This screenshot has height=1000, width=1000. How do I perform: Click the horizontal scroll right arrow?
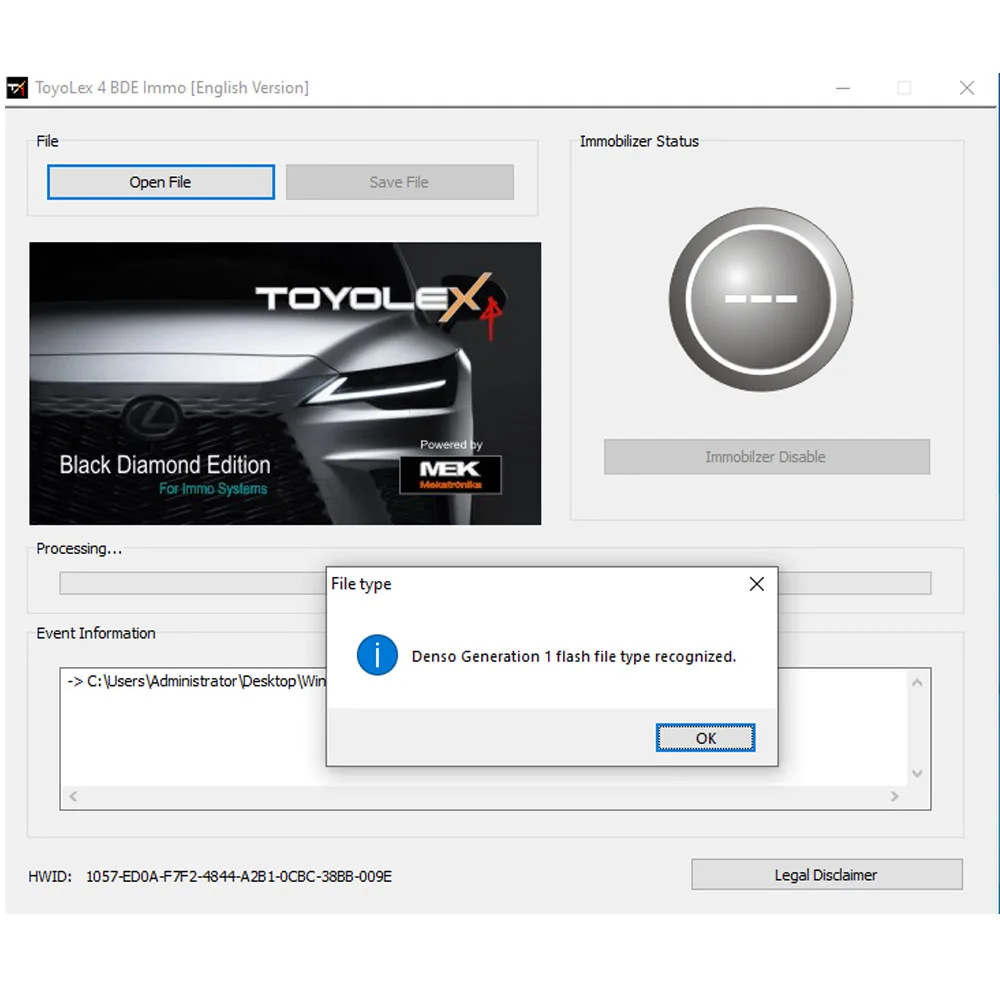point(894,796)
